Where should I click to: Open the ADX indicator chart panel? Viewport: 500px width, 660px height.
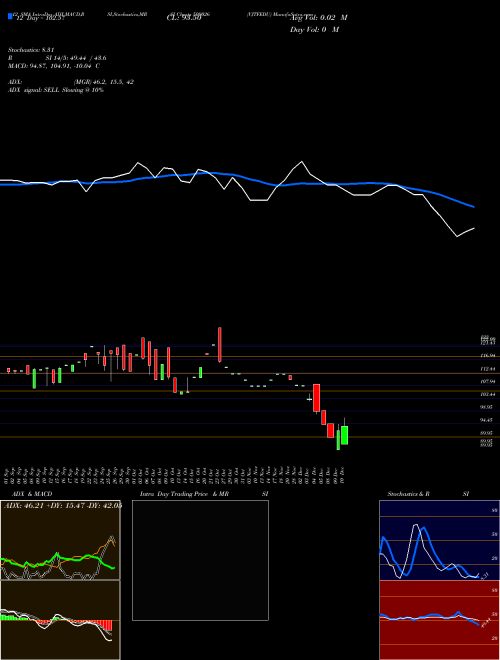click(60, 540)
